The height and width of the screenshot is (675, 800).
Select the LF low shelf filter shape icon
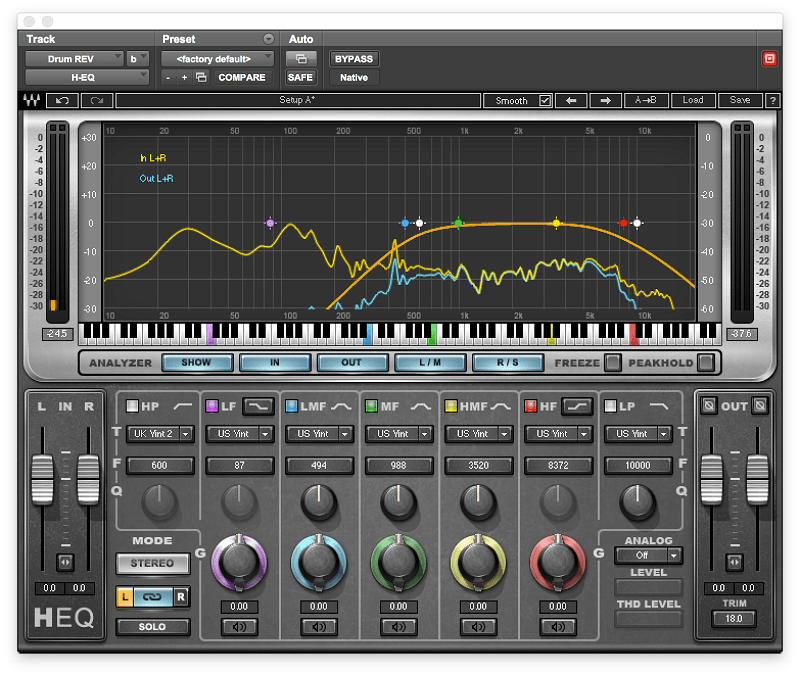tap(258, 406)
